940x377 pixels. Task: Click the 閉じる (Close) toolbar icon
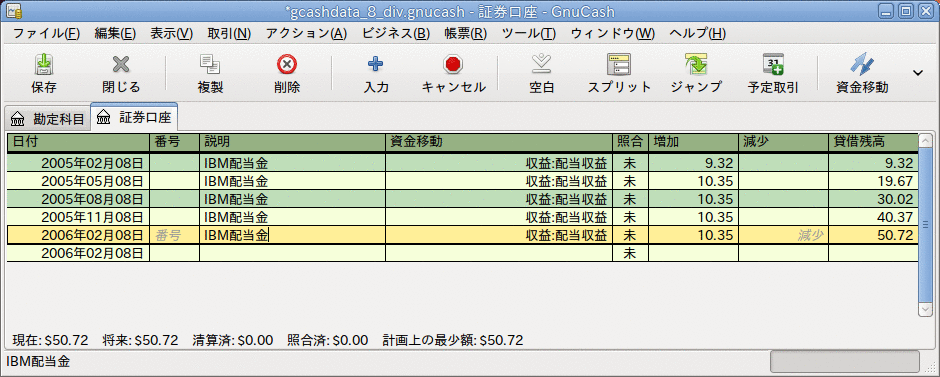point(121,64)
